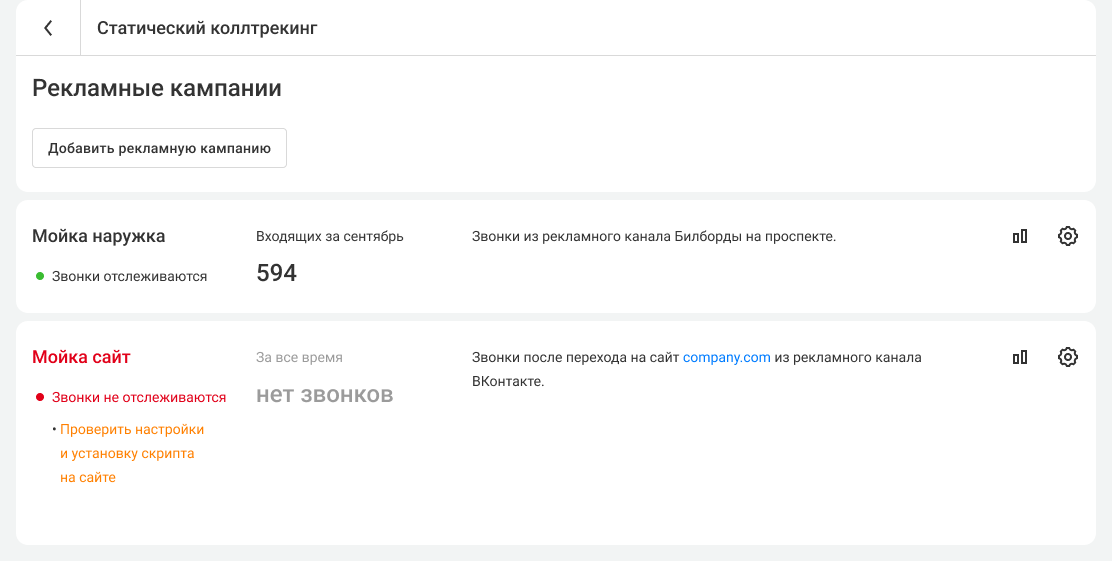Open settings gear for Мойка наружка

1068,237
